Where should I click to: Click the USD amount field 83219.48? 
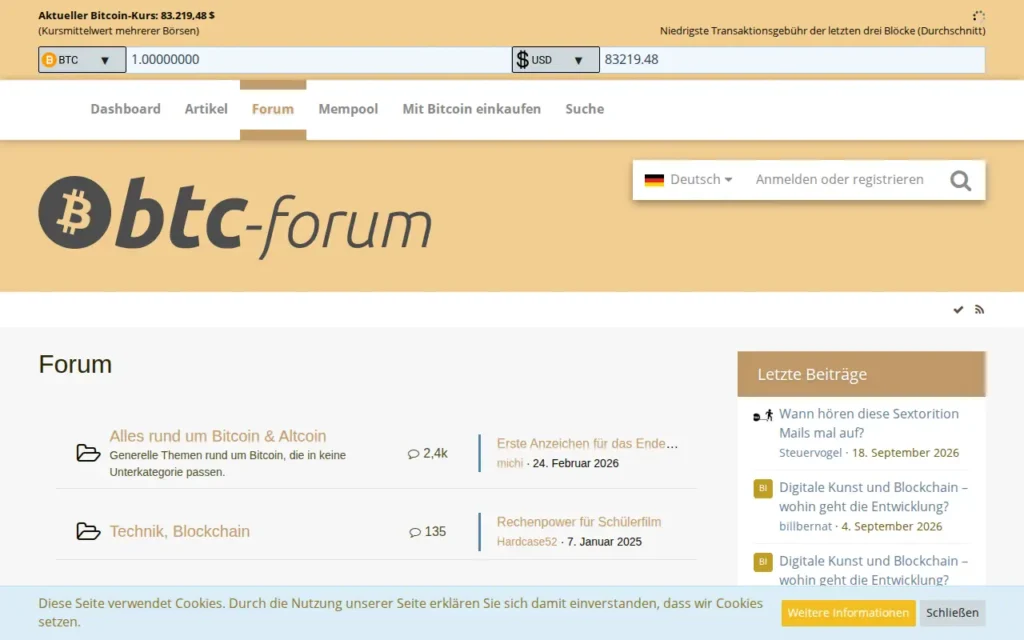click(792, 59)
